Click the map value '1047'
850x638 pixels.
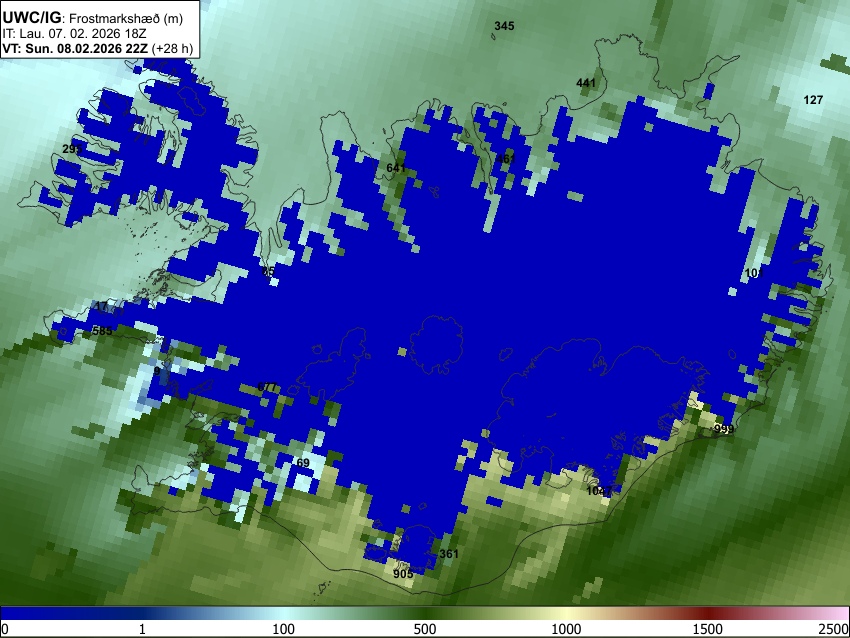[x=599, y=491]
